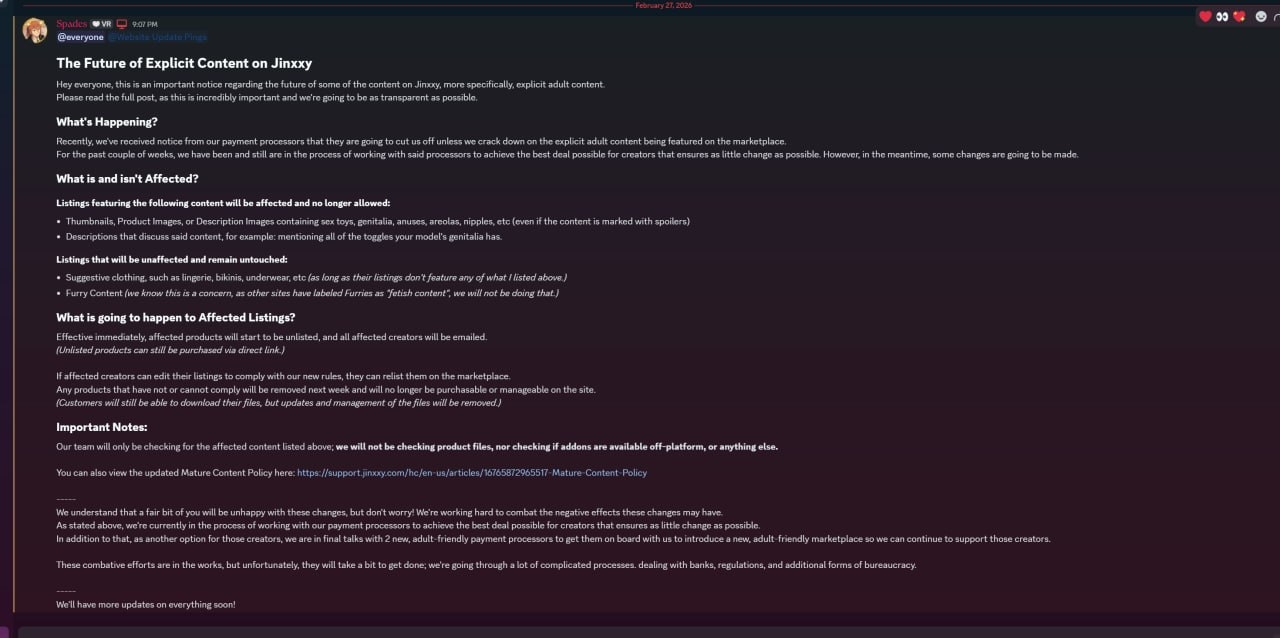Click the red heart reaction emoji
Screen dimensions: 1280x638
[x=1205, y=16]
